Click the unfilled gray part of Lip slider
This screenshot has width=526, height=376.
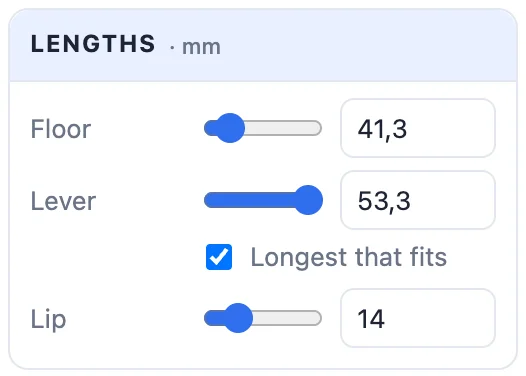[287, 318]
